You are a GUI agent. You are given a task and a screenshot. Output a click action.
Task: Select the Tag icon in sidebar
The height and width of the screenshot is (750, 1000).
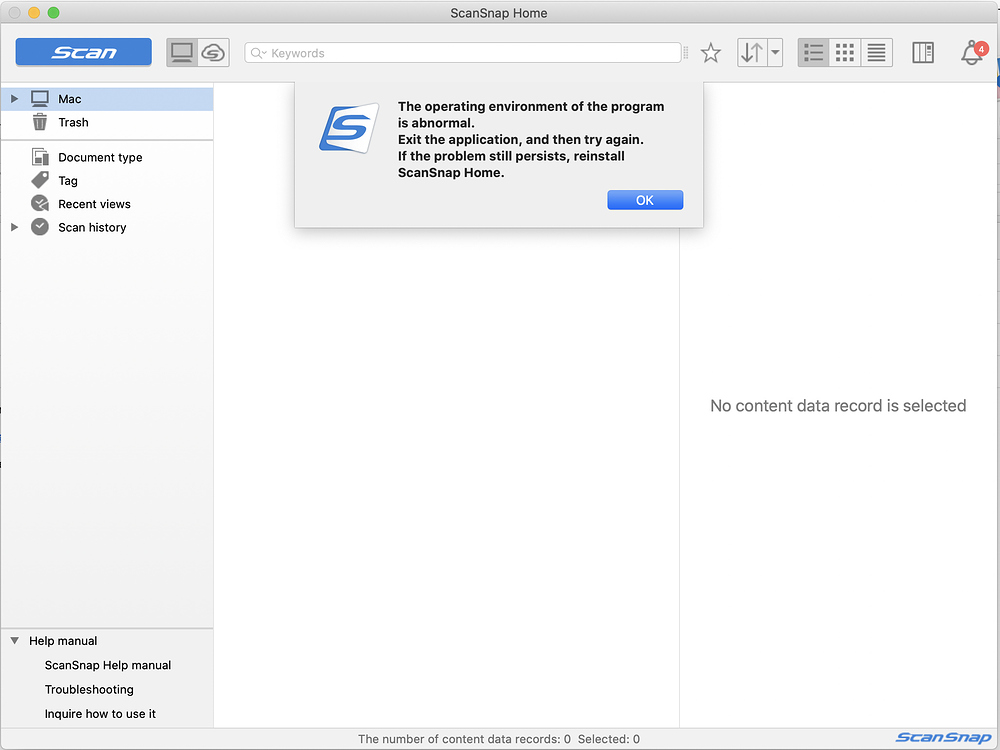click(x=39, y=180)
